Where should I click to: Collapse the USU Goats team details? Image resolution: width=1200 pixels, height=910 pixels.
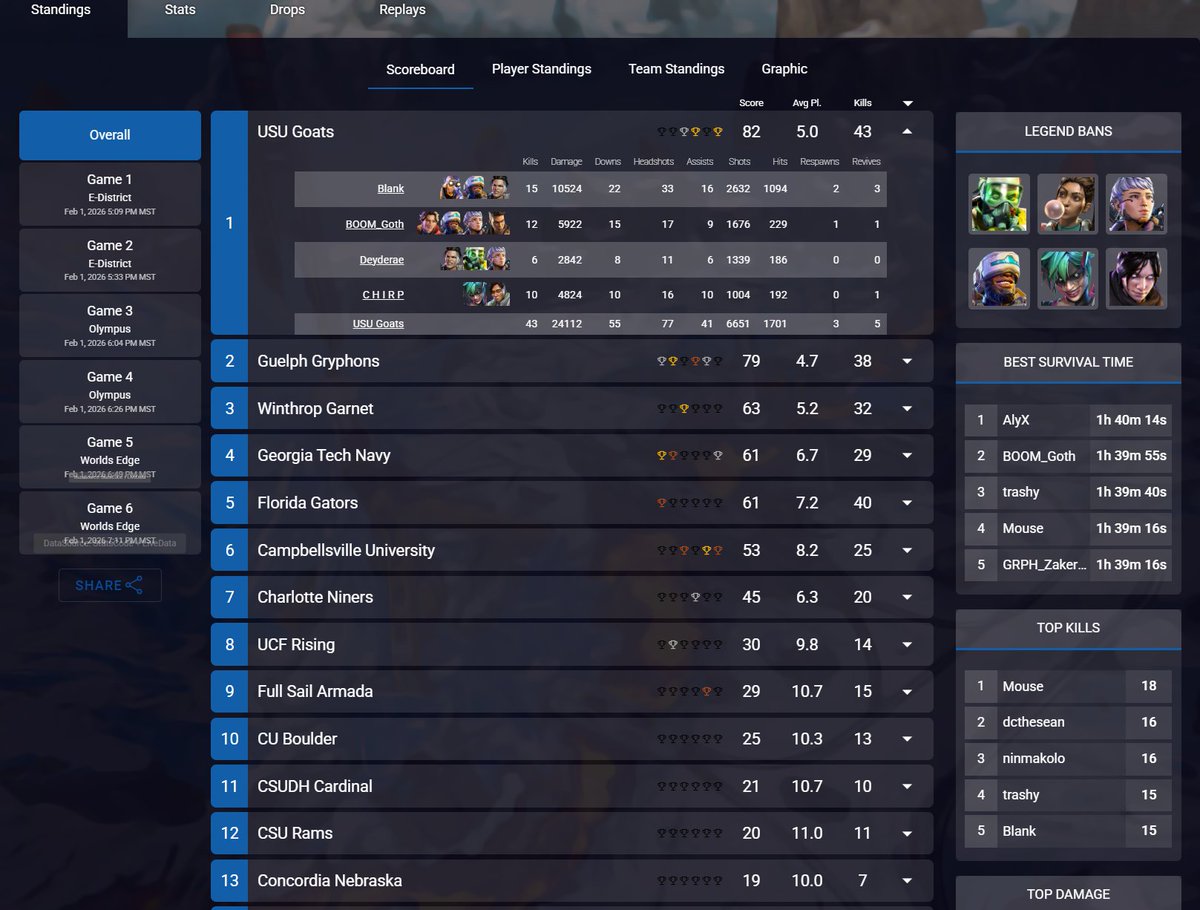(x=907, y=131)
